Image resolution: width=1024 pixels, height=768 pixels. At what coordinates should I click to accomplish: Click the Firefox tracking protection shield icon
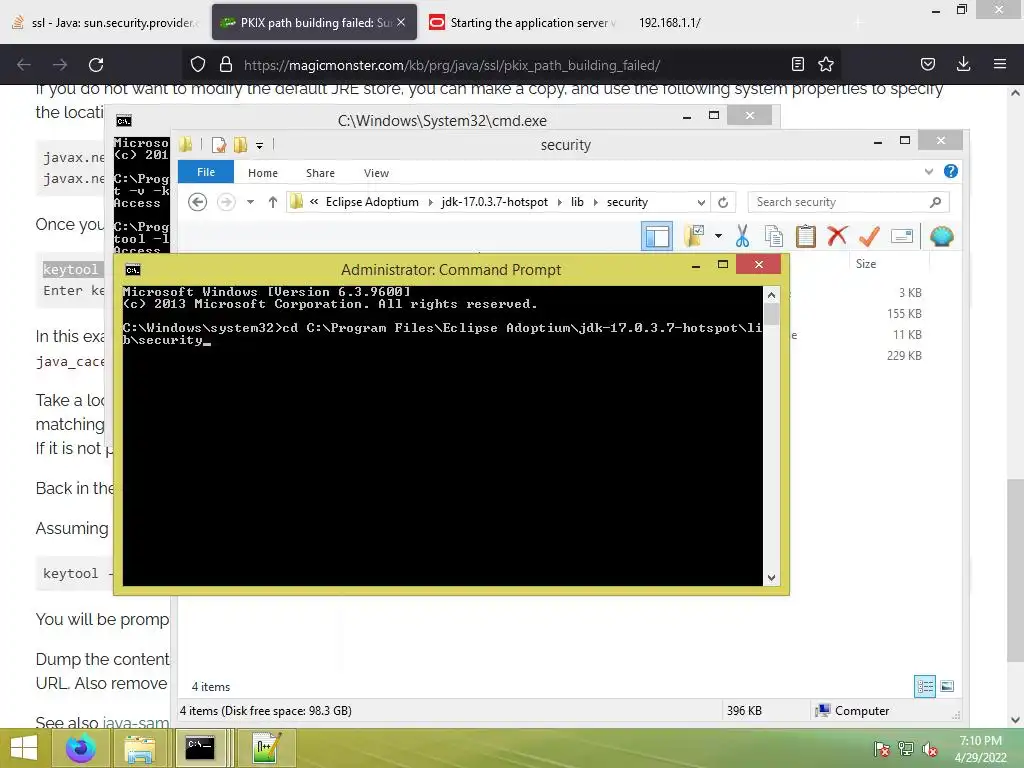pyautogui.click(x=198, y=65)
